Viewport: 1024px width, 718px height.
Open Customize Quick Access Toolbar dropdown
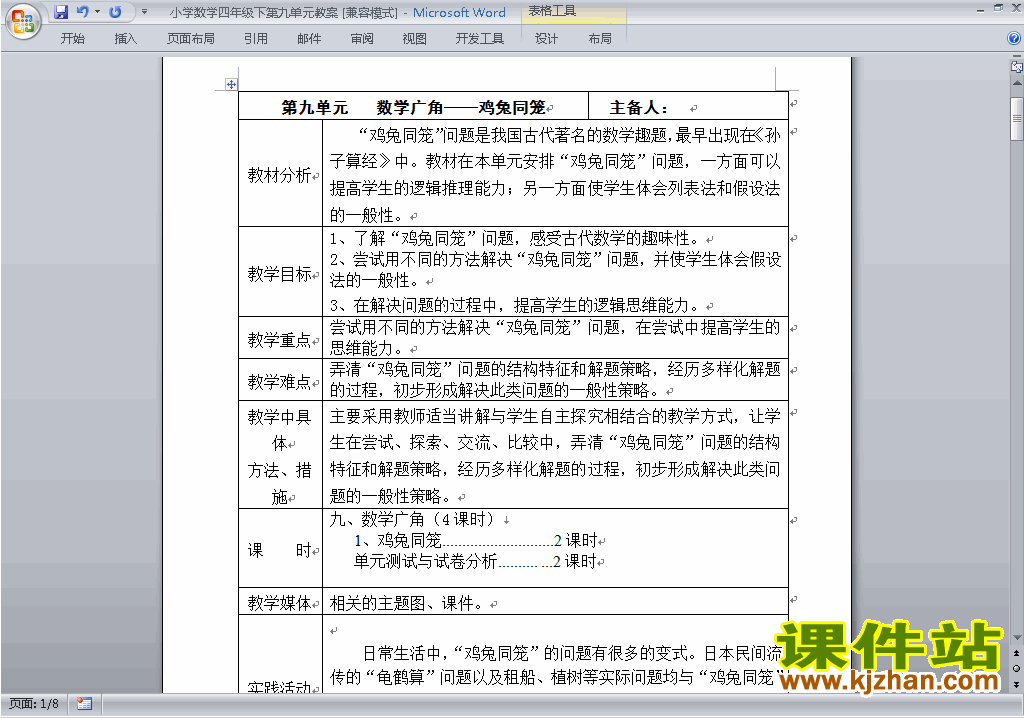(144, 12)
